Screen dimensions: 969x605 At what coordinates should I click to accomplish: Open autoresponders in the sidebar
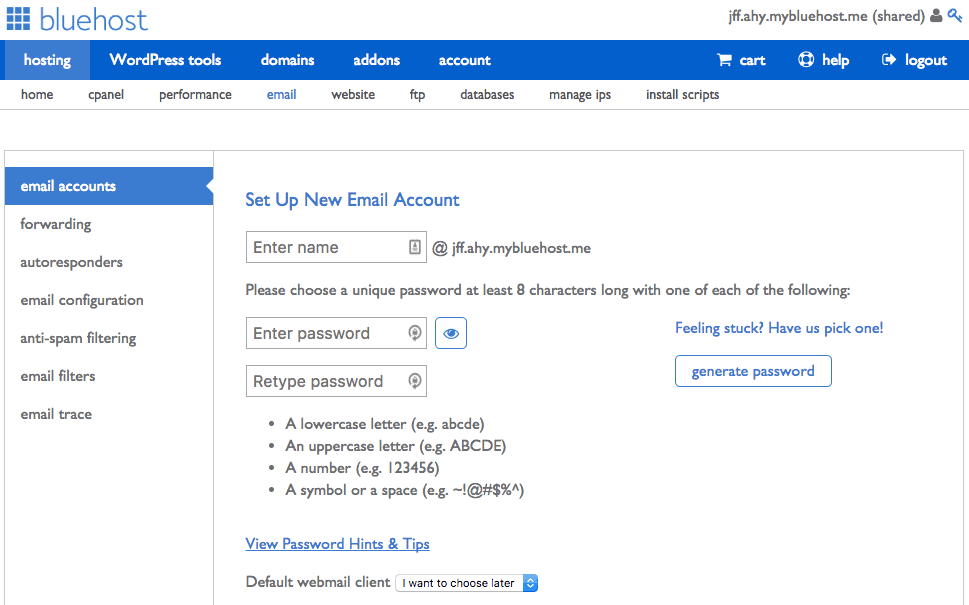pyautogui.click(x=71, y=262)
